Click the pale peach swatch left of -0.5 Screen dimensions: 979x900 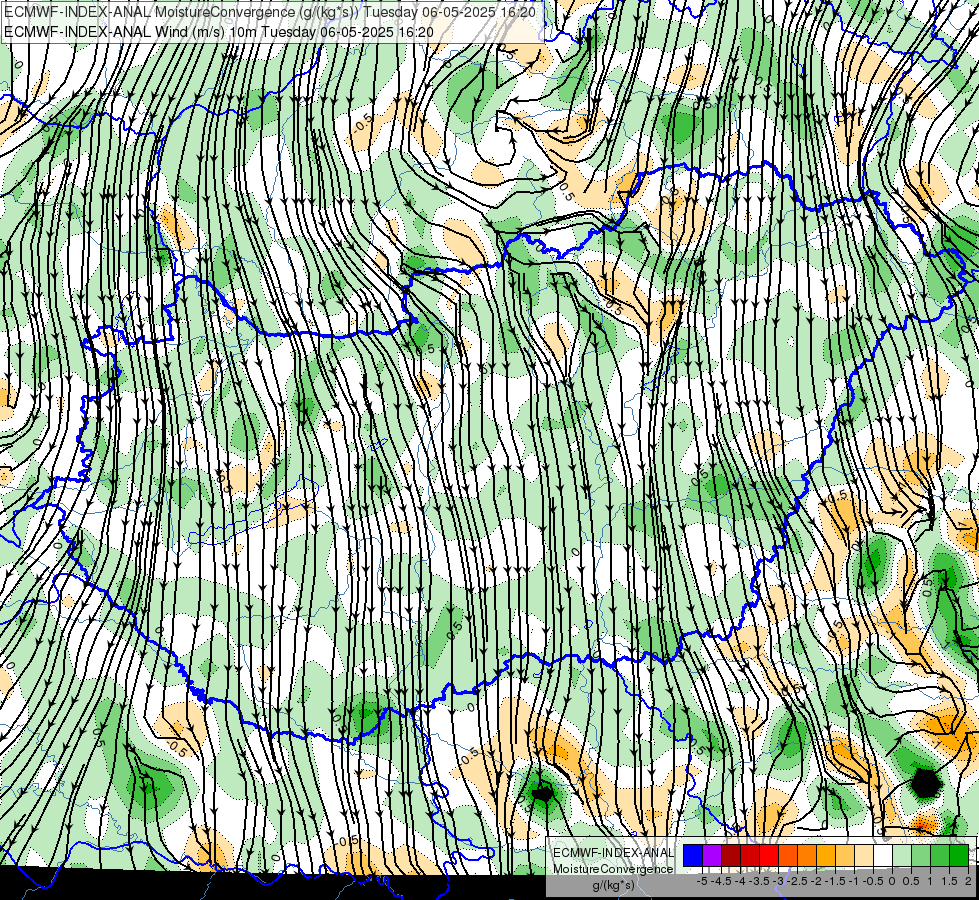coord(864,856)
